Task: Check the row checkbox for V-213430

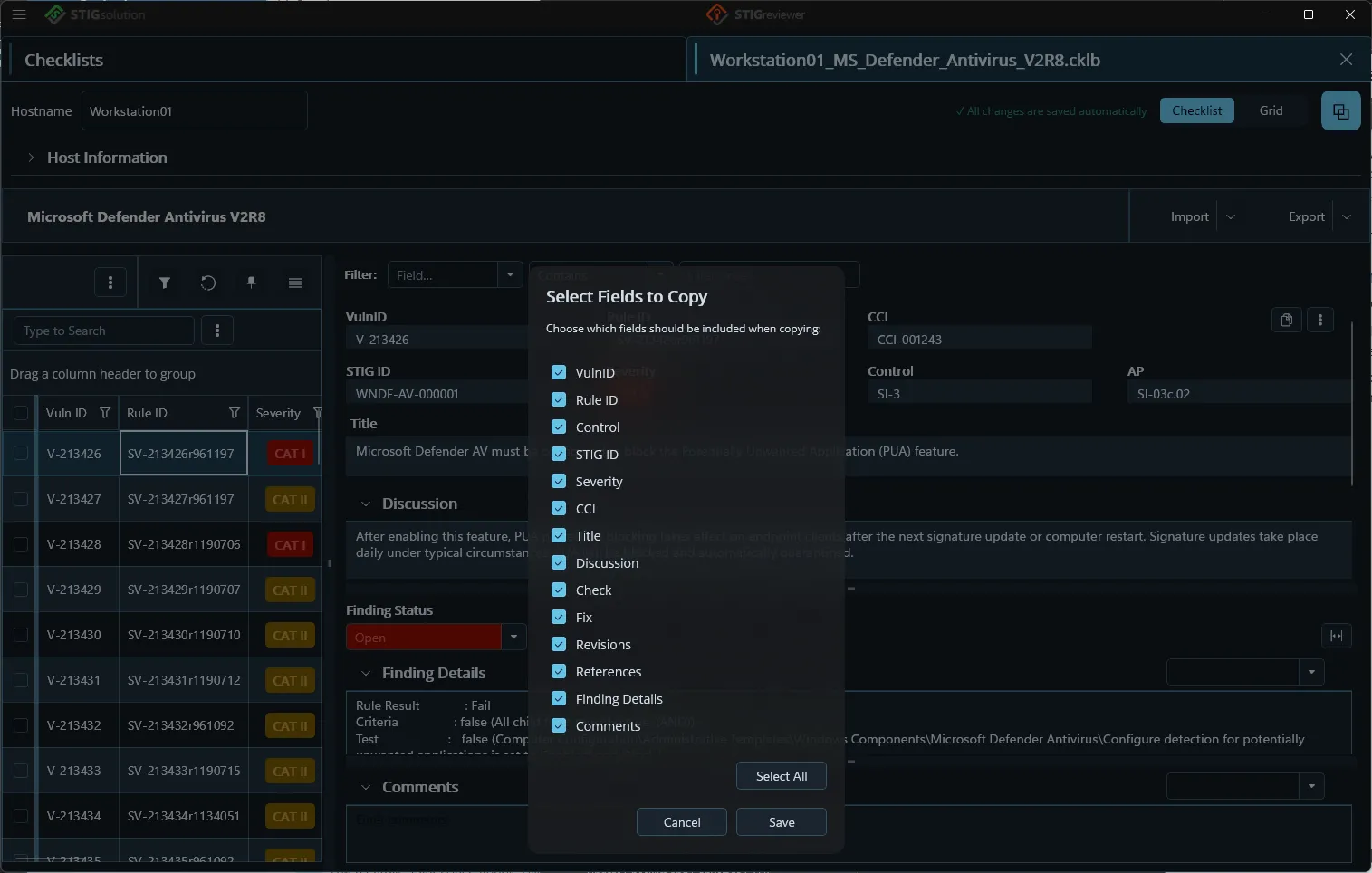Action: [x=20, y=635]
